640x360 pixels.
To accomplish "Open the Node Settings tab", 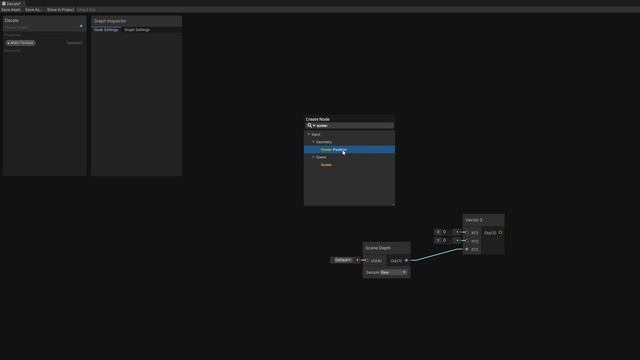I will click(x=106, y=30).
